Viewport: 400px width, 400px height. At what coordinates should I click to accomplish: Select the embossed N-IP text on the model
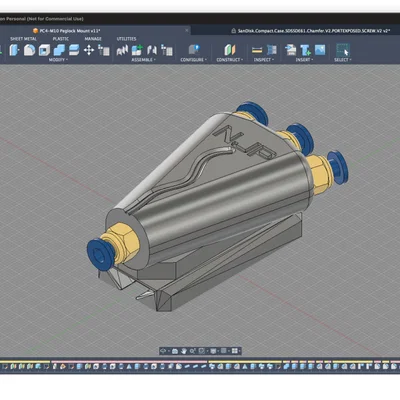(244, 142)
